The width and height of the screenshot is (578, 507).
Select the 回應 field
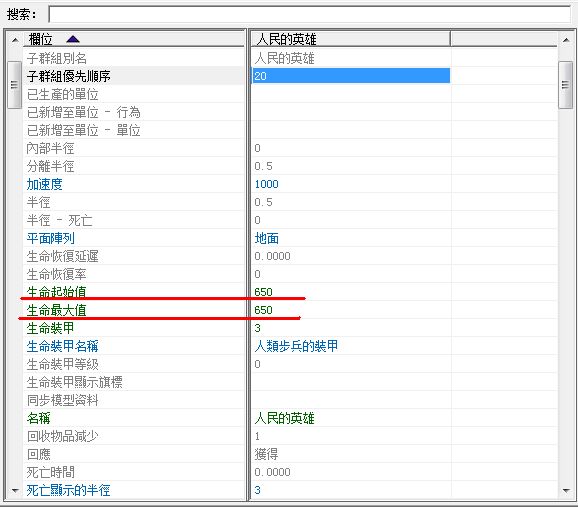[x=133, y=454]
